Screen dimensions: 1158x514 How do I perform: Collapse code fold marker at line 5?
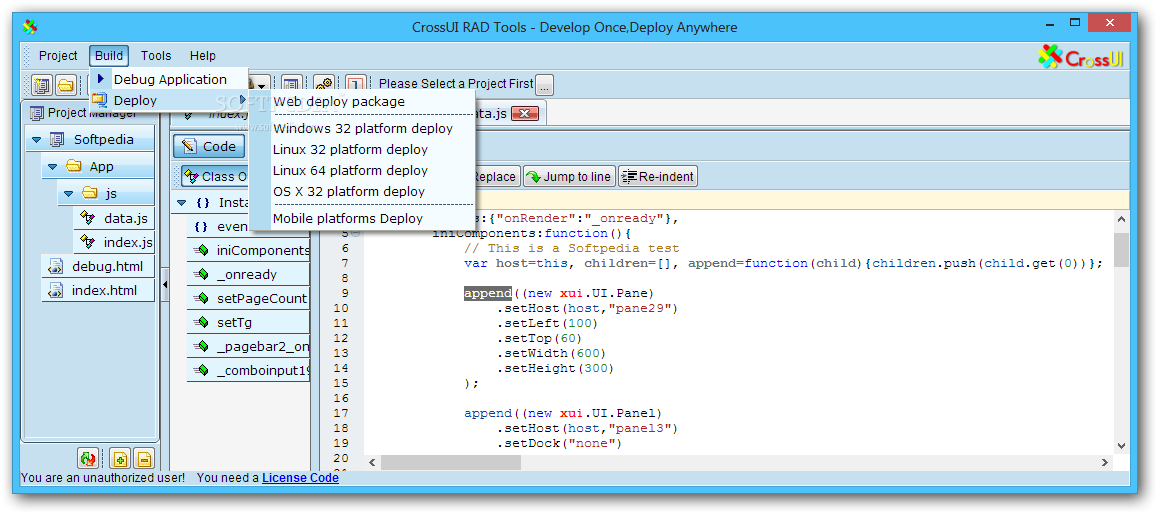pos(356,233)
